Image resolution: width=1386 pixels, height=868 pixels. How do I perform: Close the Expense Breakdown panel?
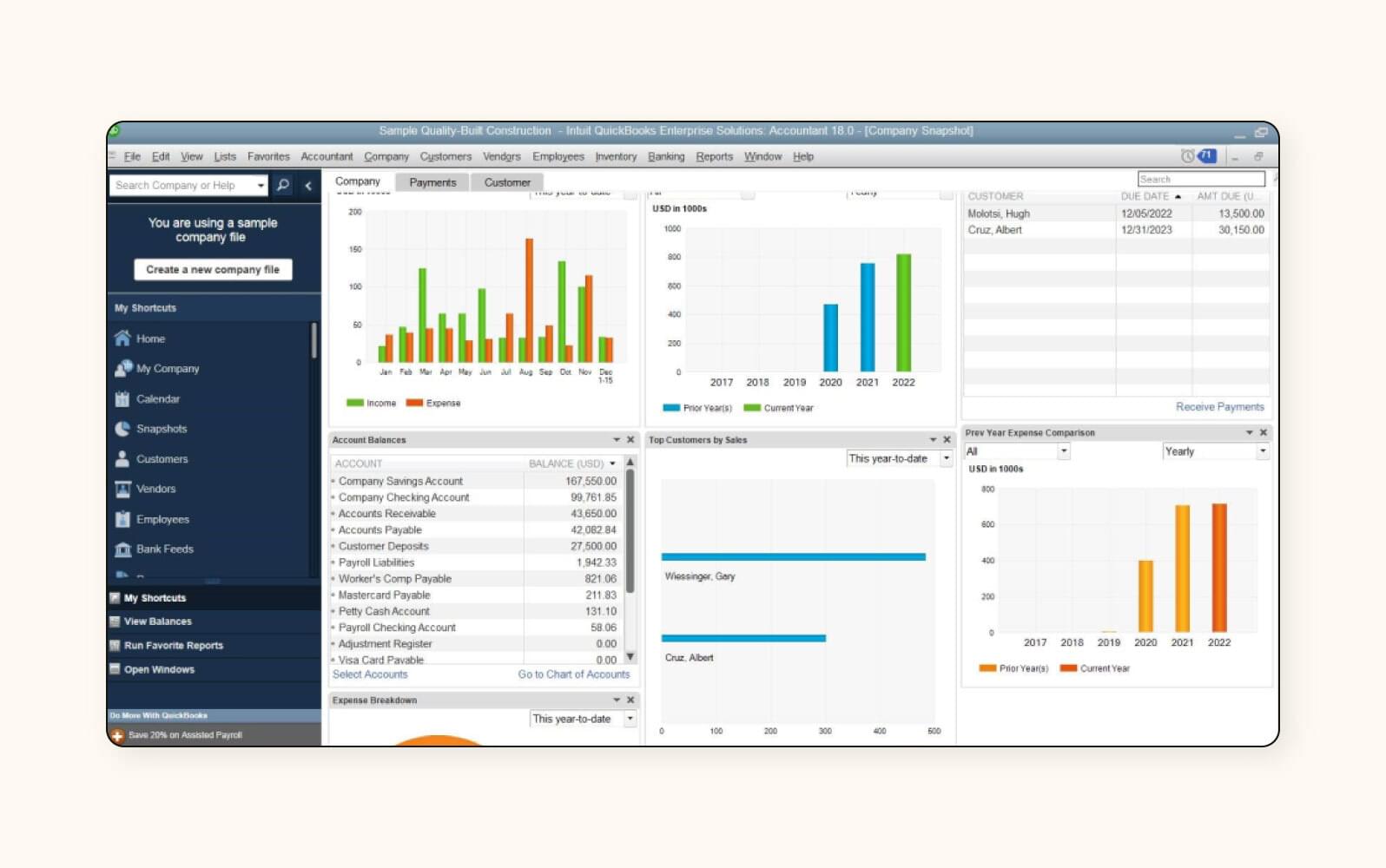[x=630, y=700]
